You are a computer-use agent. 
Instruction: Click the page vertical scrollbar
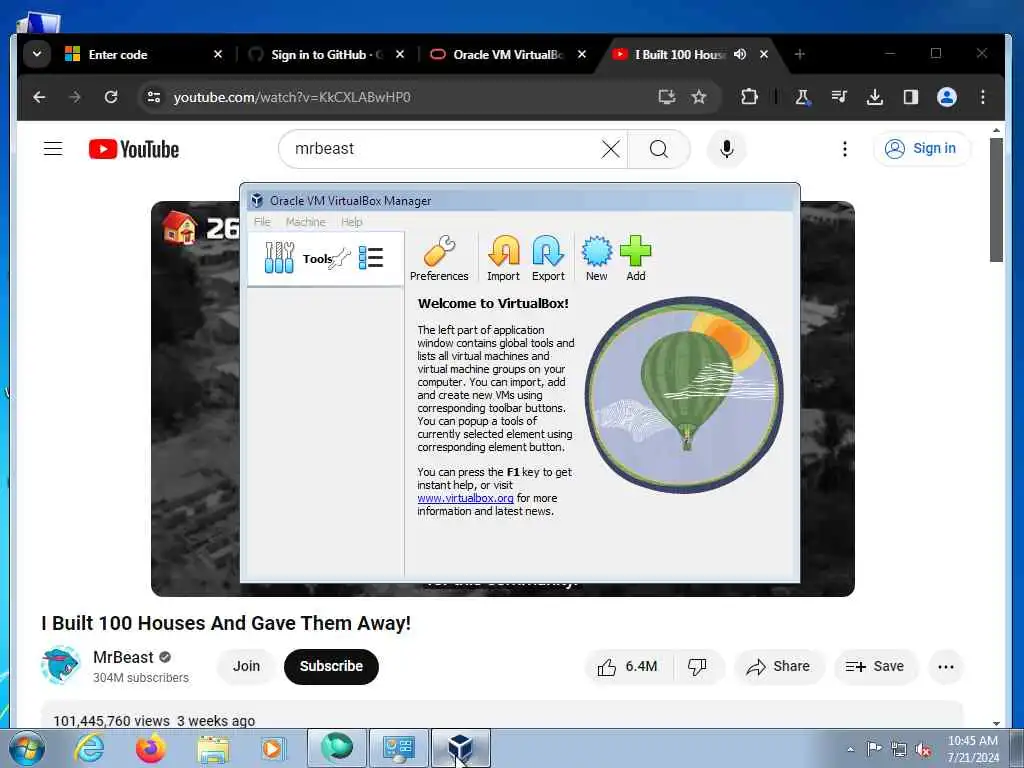[996, 199]
